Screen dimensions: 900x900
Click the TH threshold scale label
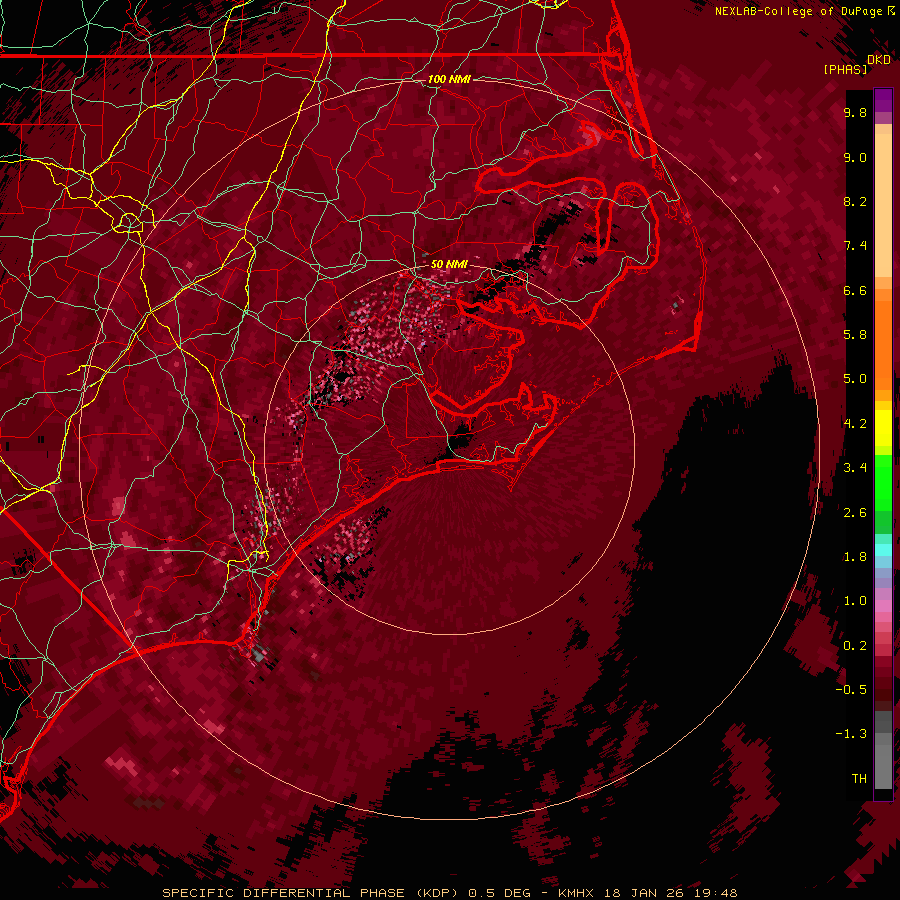click(x=859, y=779)
